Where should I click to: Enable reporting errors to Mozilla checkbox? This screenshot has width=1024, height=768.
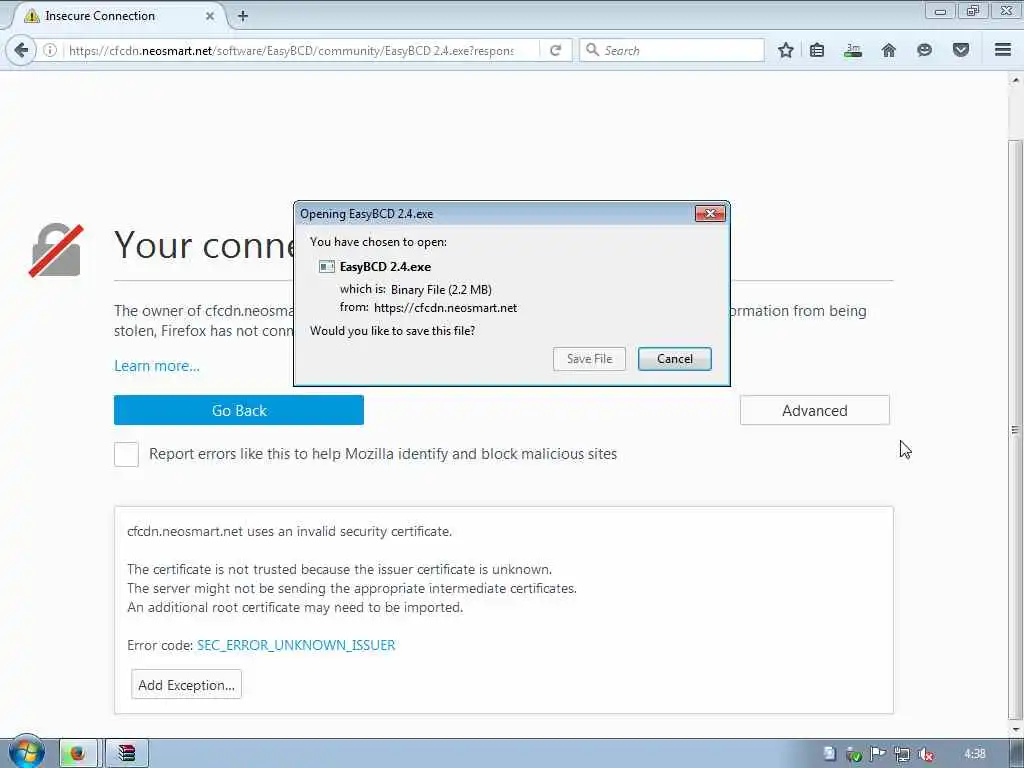point(126,454)
